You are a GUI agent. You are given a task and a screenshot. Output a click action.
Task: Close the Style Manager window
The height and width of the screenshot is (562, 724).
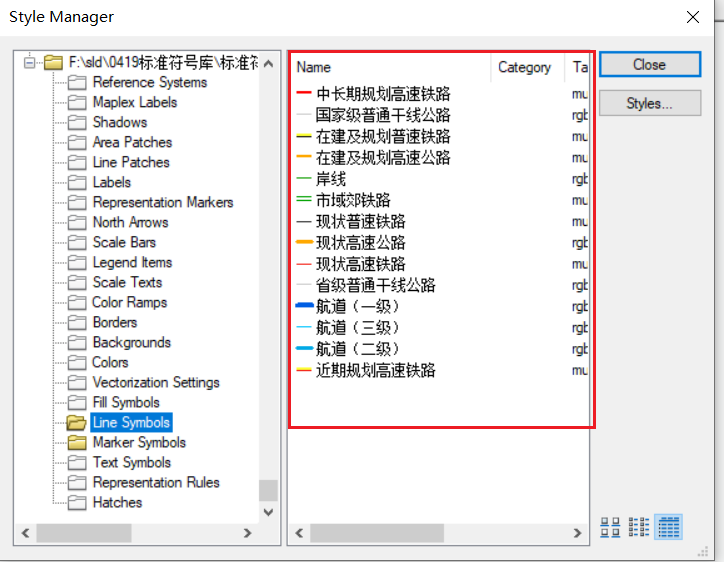point(693,17)
